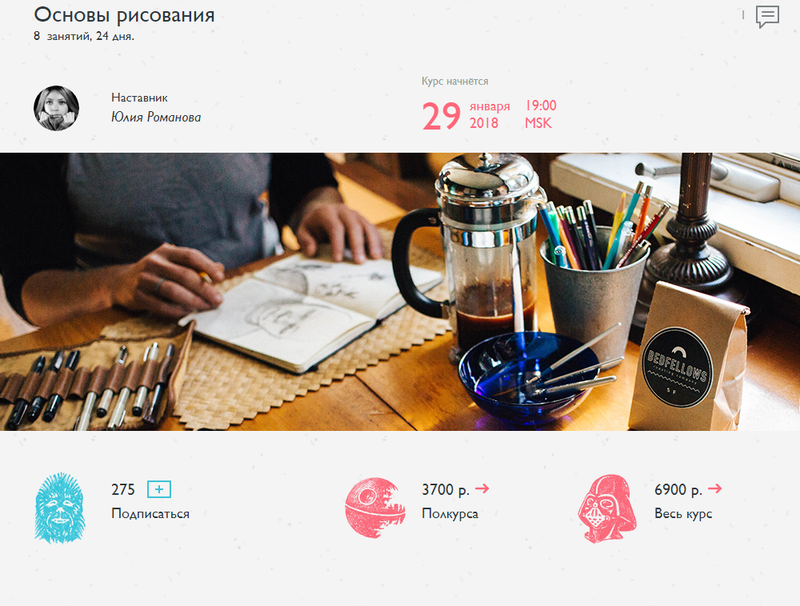Viewport: 800px width, 606px height.
Task: Click the 19:00 MSK start time
Action: point(541,114)
